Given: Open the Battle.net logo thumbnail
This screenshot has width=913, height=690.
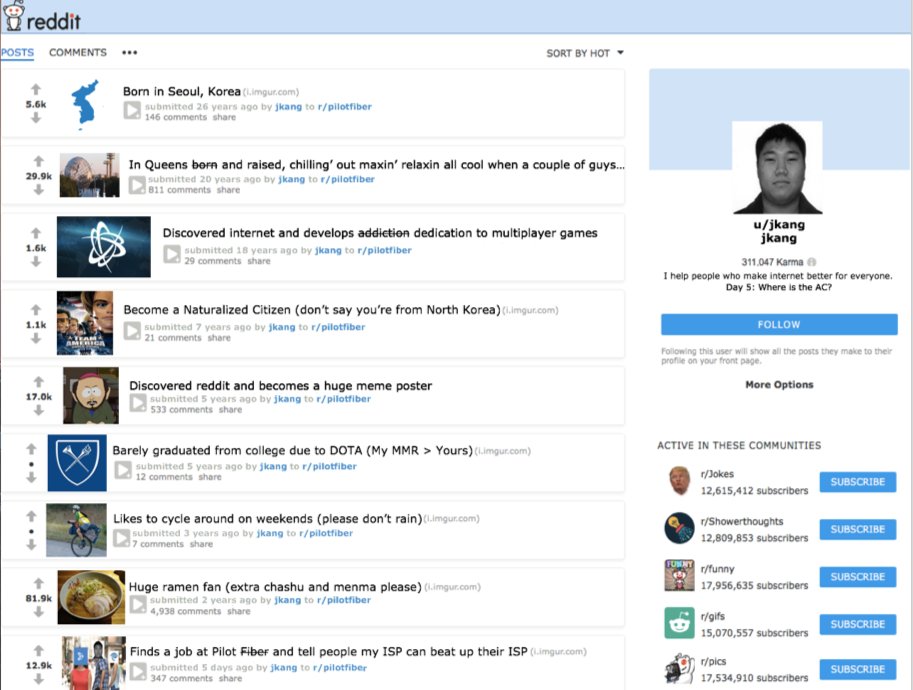Looking at the screenshot, I should (104, 247).
